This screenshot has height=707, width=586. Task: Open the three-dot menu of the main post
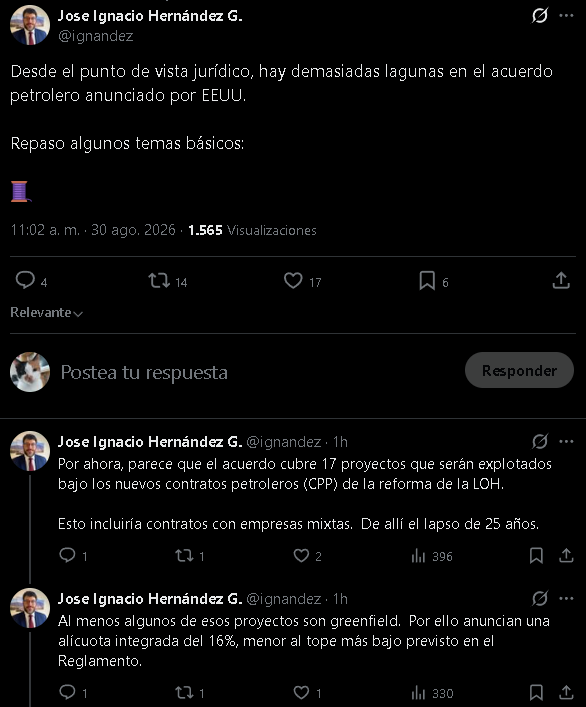(566, 16)
